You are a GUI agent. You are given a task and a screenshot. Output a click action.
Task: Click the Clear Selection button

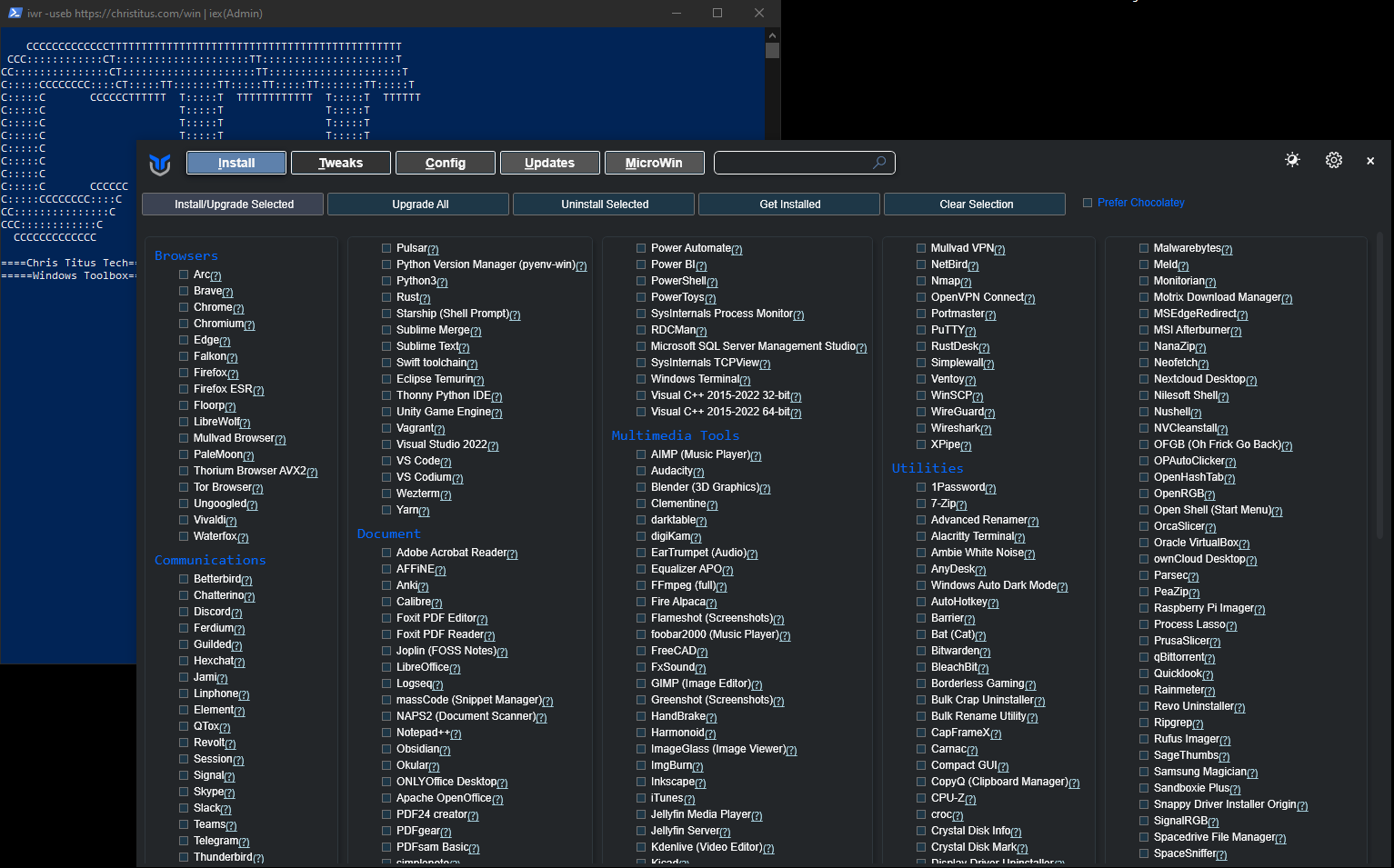coord(976,205)
